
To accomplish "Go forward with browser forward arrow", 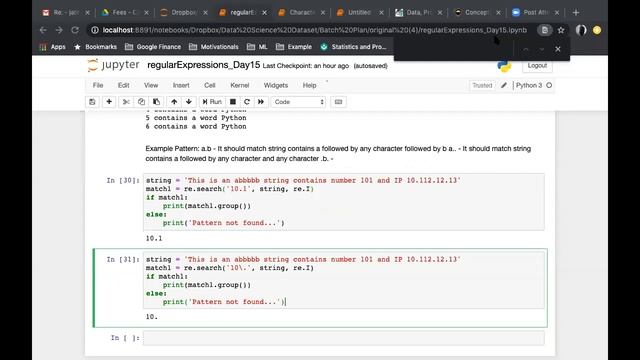I will (59, 30).
